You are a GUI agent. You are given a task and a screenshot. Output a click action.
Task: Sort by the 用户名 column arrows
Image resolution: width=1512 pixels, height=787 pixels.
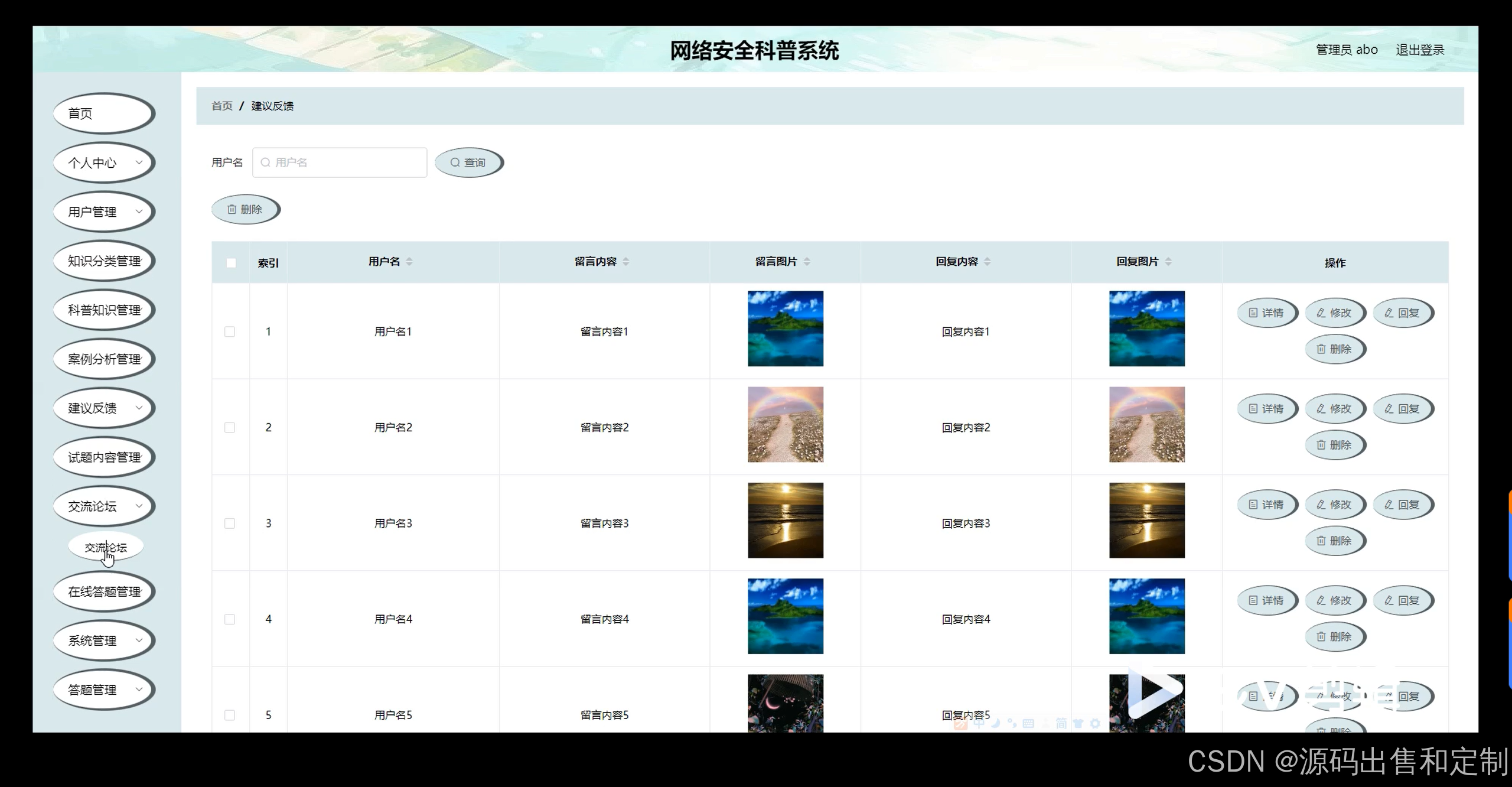pos(409,262)
